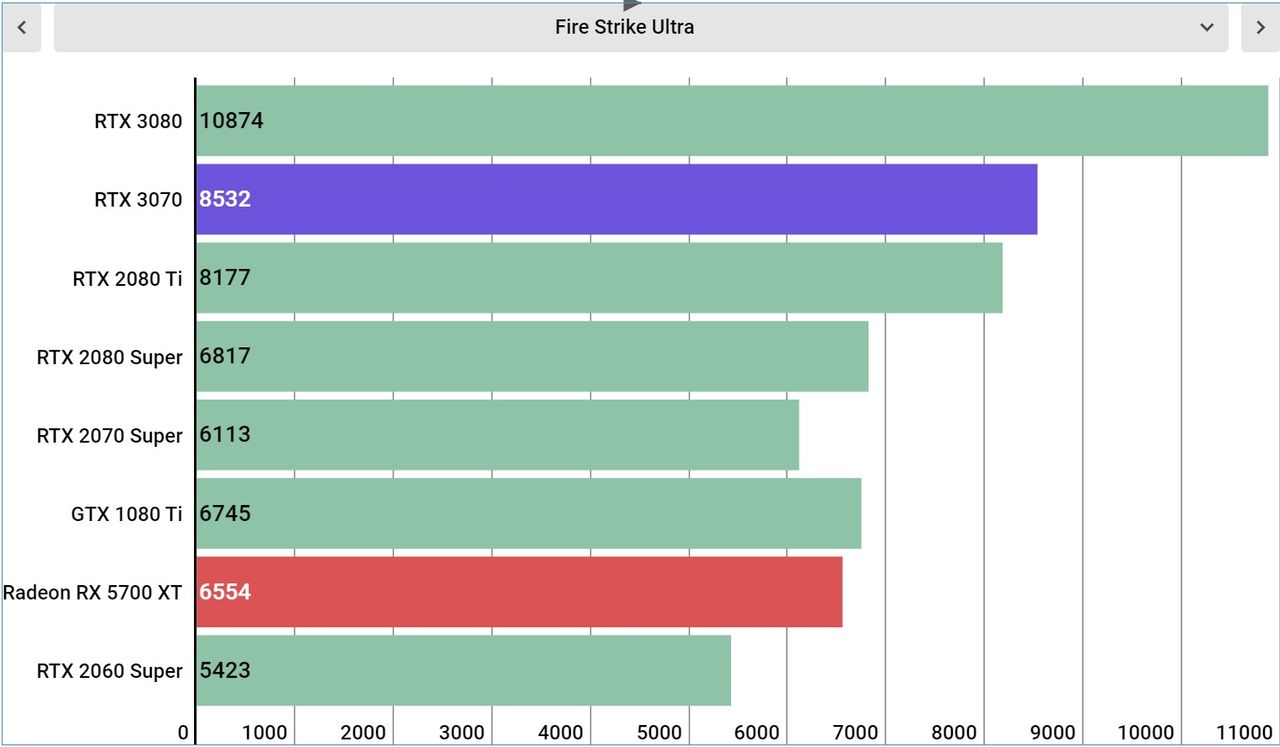The image size is (1280, 747).
Task: Click the score value 10874
Action: point(231,121)
